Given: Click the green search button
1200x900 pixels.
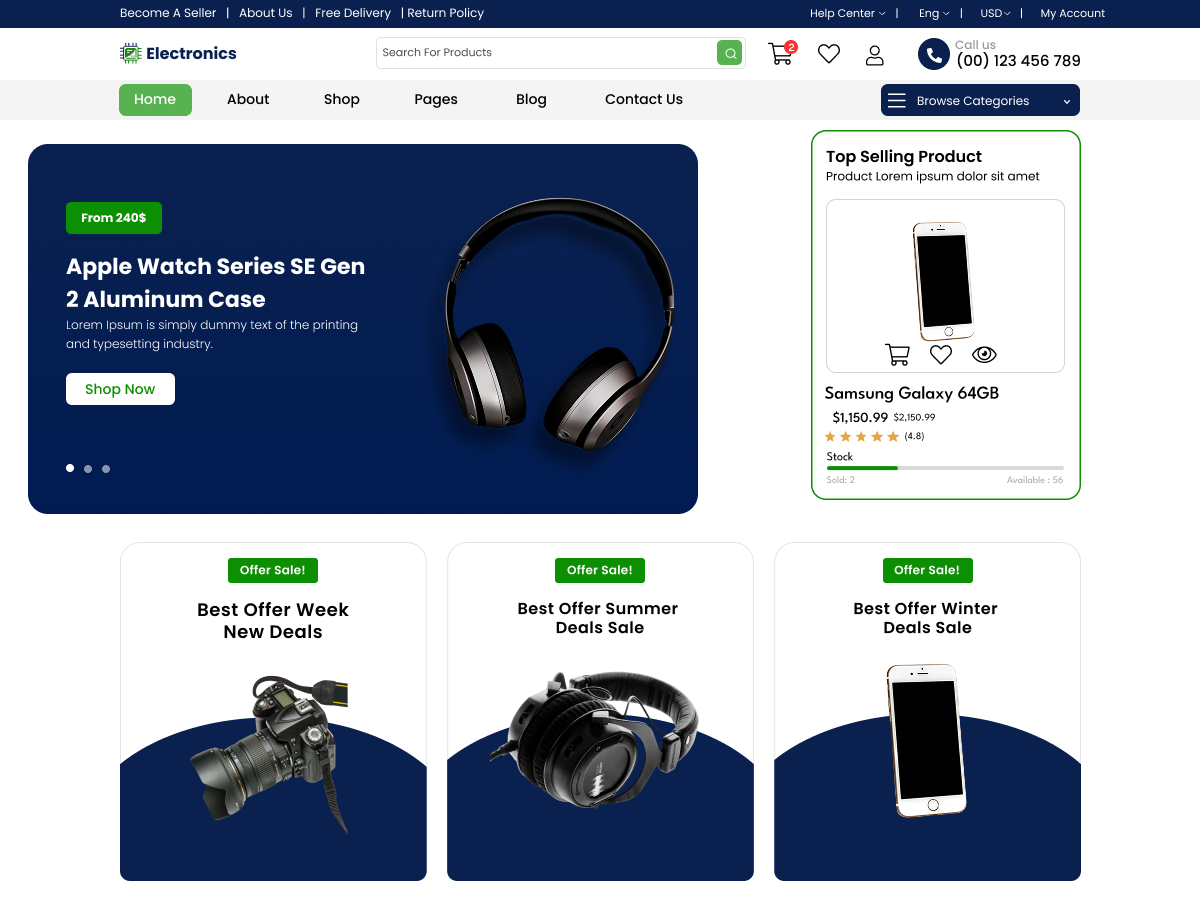Looking at the screenshot, I should 729,52.
